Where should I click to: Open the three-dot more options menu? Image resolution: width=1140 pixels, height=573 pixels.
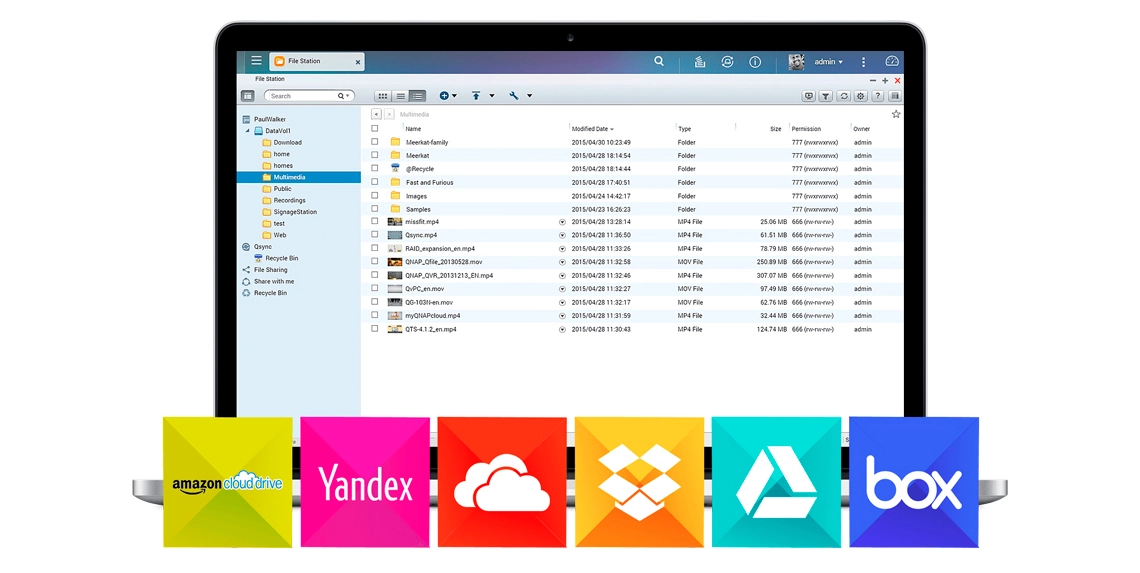863,62
